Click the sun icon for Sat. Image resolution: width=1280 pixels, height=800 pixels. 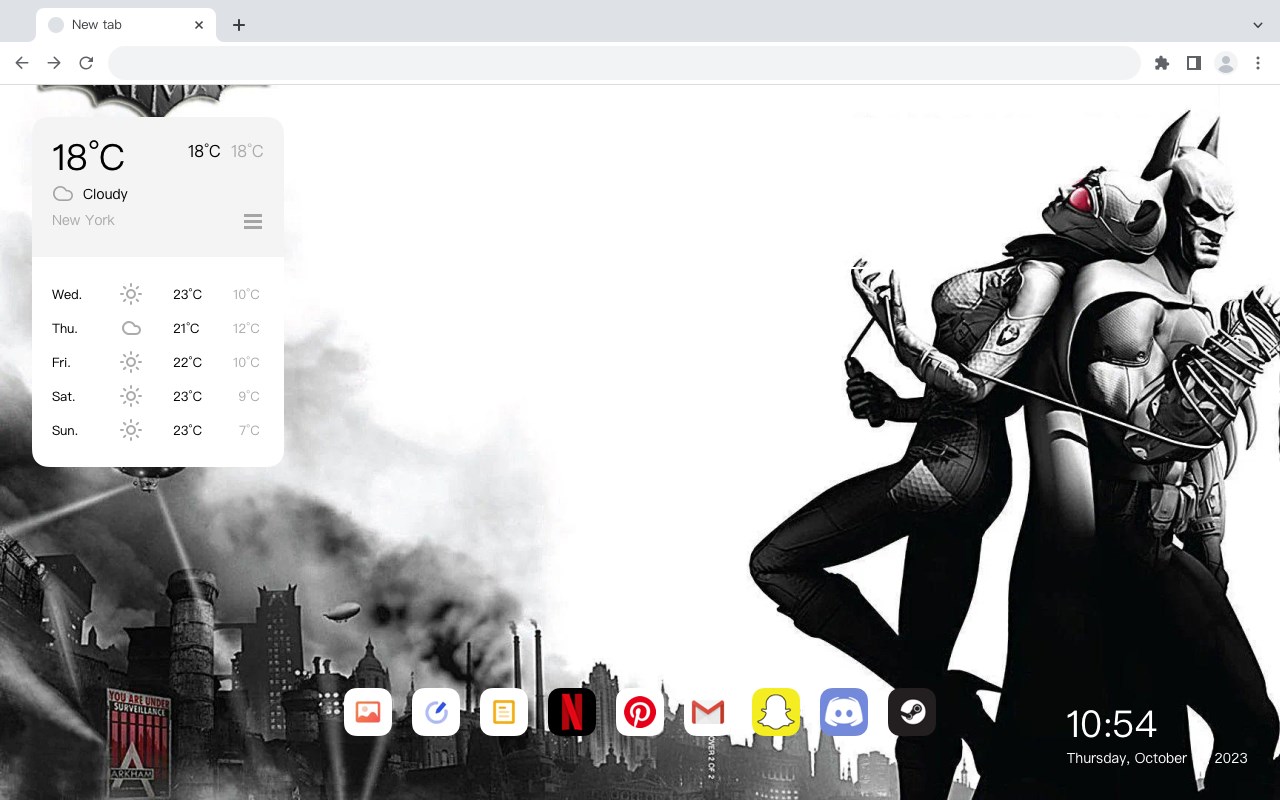click(x=131, y=396)
